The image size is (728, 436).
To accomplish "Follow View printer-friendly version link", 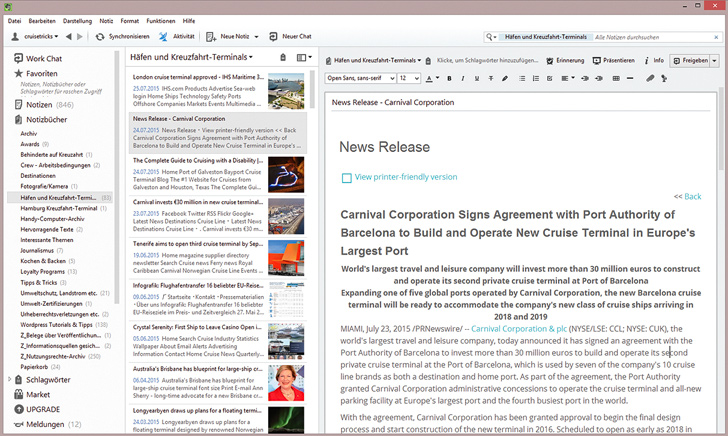I will [406, 177].
